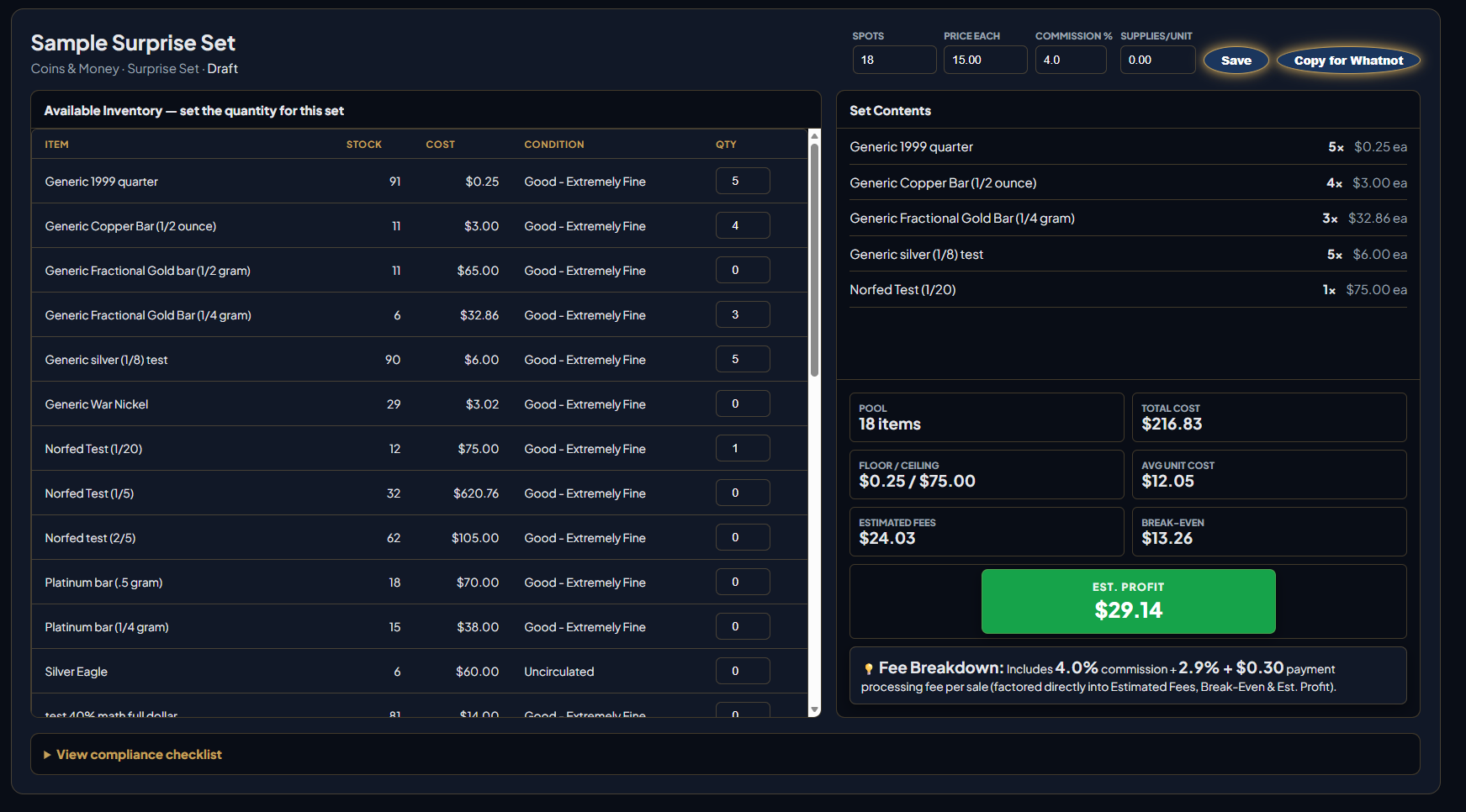Click the inventory scrollbar thumb

point(814,259)
